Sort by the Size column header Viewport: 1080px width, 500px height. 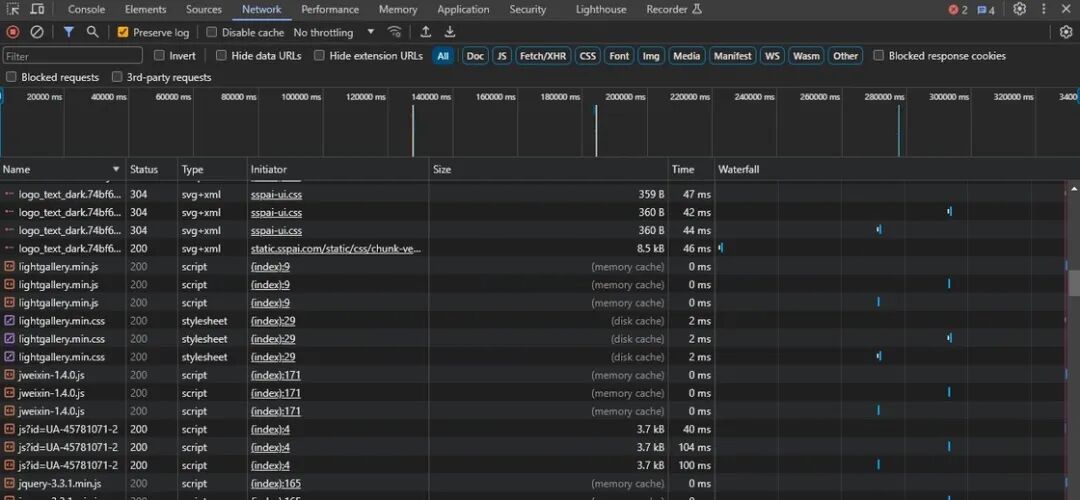tap(548, 169)
